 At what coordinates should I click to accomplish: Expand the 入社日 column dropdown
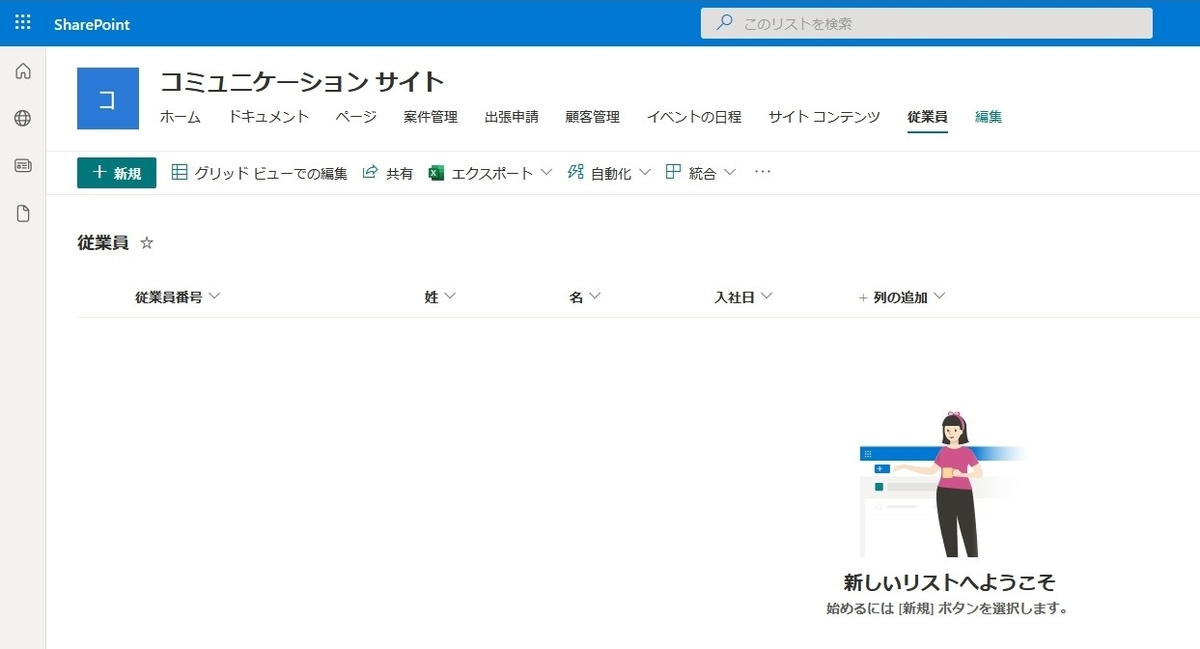767,296
